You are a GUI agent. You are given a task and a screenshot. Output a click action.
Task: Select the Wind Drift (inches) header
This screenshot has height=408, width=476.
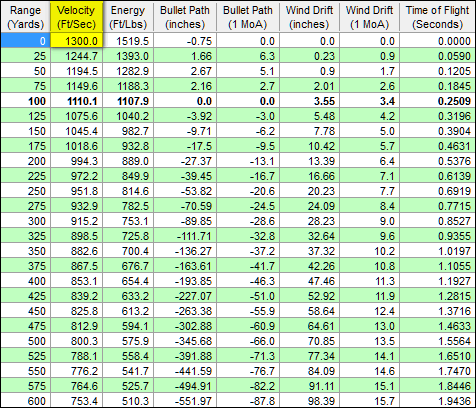tap(309, 17)
